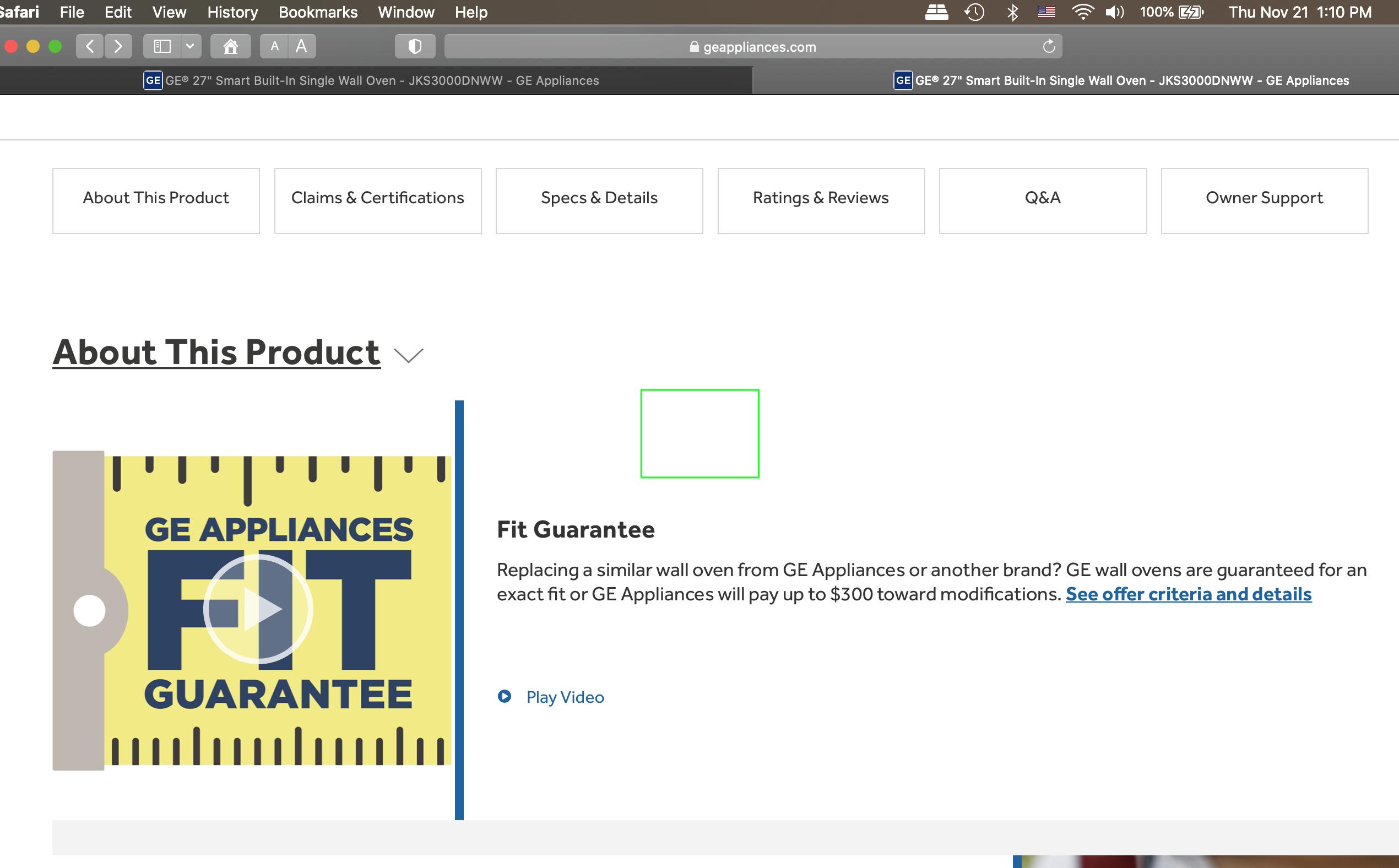Screen dimensions: 1399x868
Task: Click the Play Video link
Action: pyautogui.click(x=565, y=697)
